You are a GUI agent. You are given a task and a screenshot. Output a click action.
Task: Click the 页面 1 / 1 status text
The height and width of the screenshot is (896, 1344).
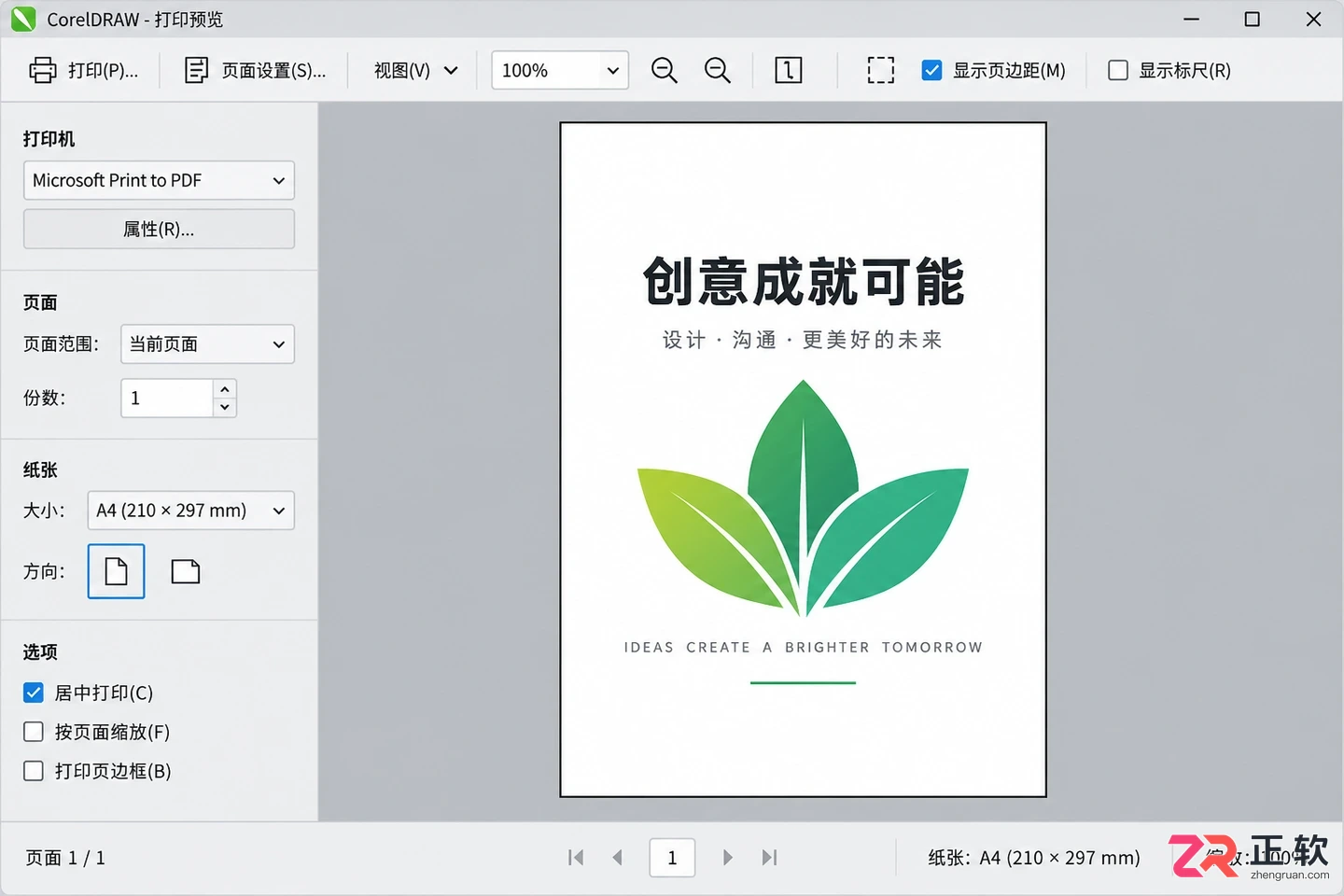(65, 858)
